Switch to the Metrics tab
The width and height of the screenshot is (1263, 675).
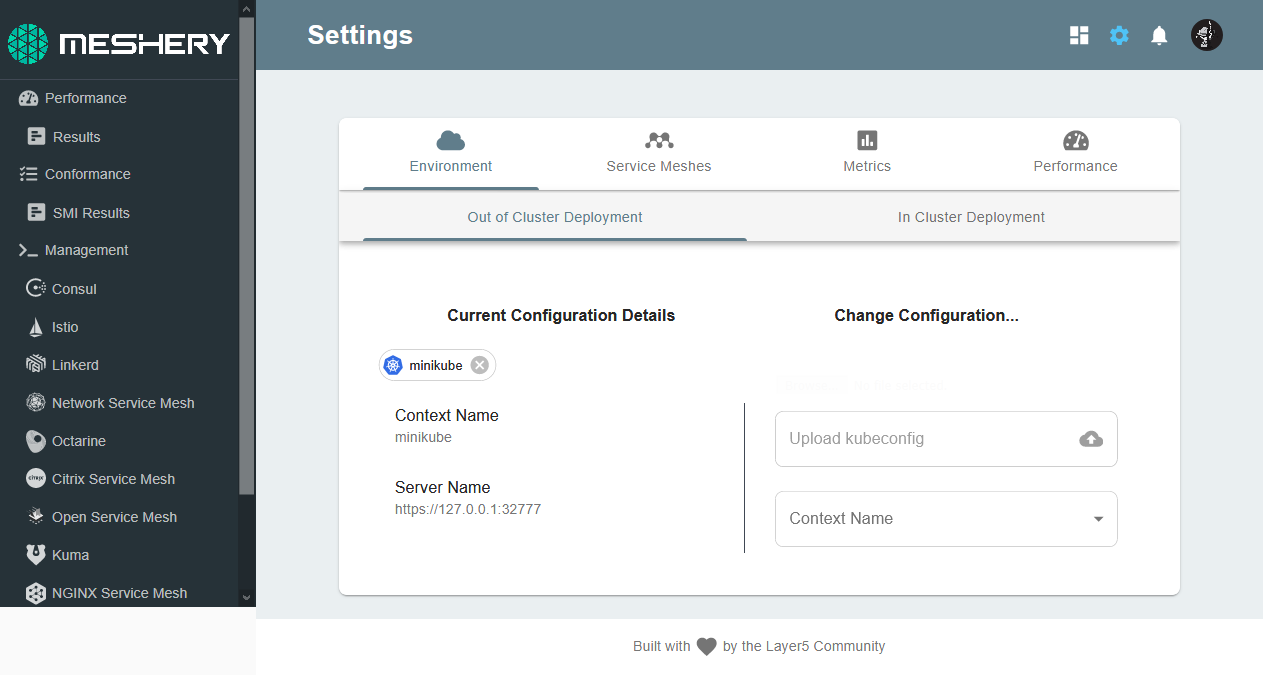[x=867, y=153]
